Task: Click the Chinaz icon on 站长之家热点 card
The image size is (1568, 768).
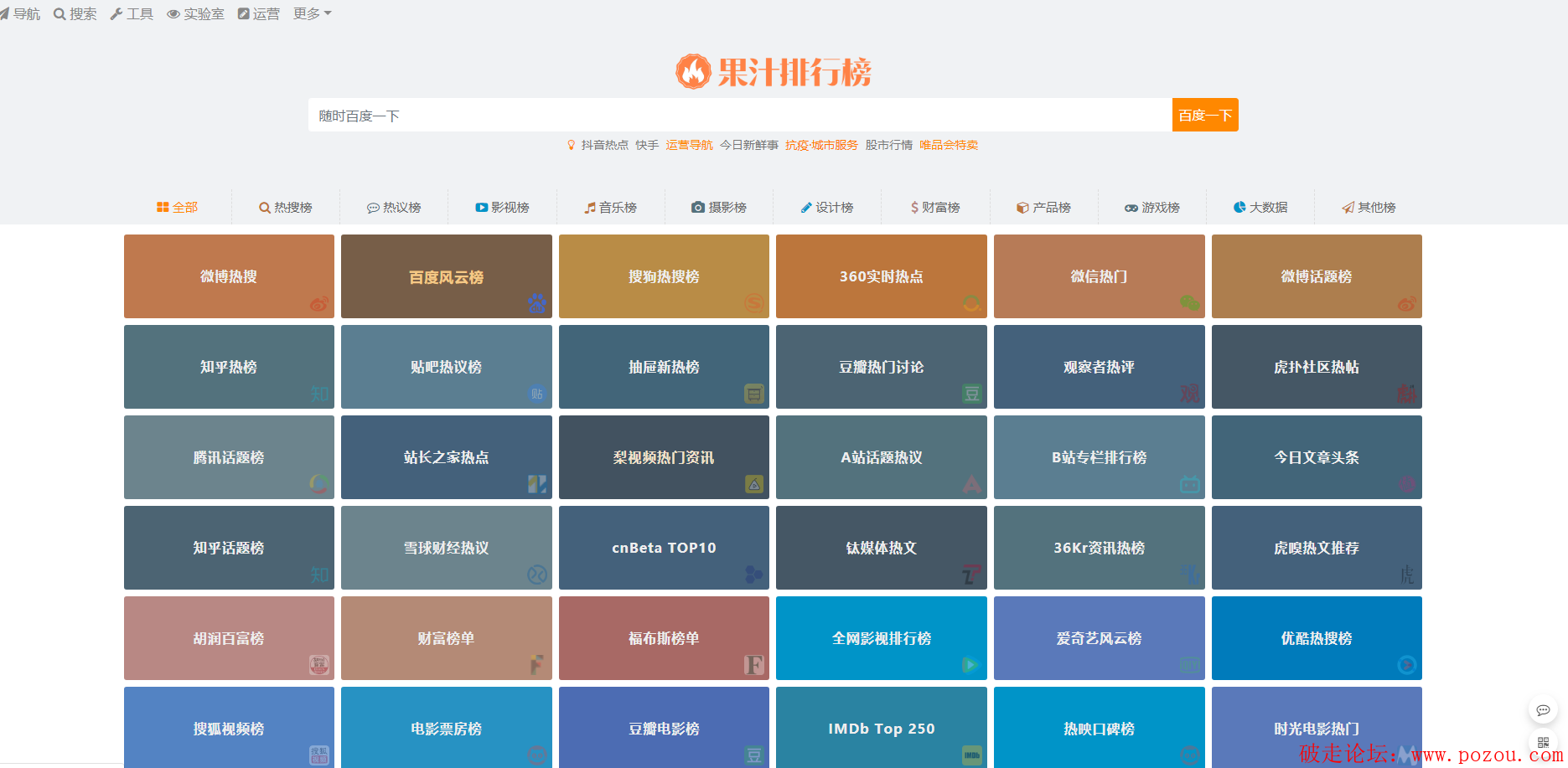Action: click(537, 484)
